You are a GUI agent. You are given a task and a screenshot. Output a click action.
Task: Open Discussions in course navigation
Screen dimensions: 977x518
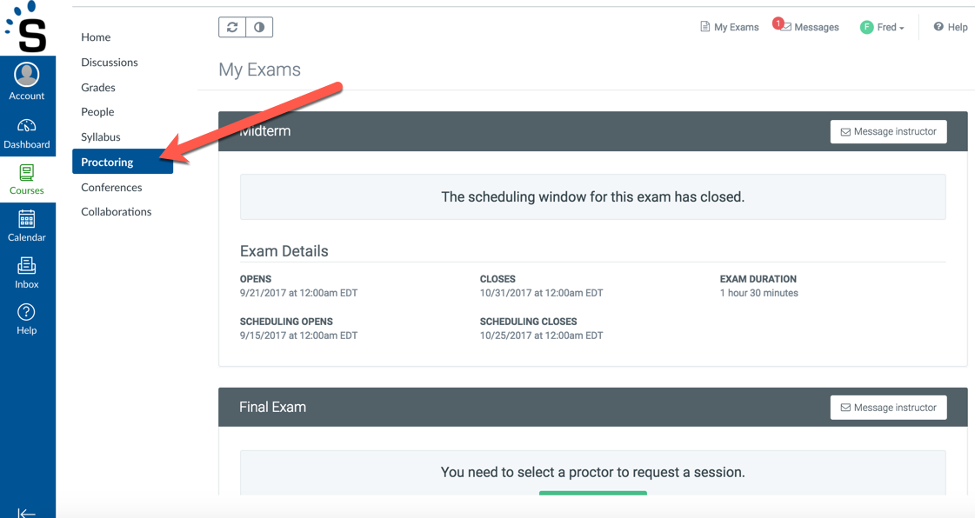point(109,62)
